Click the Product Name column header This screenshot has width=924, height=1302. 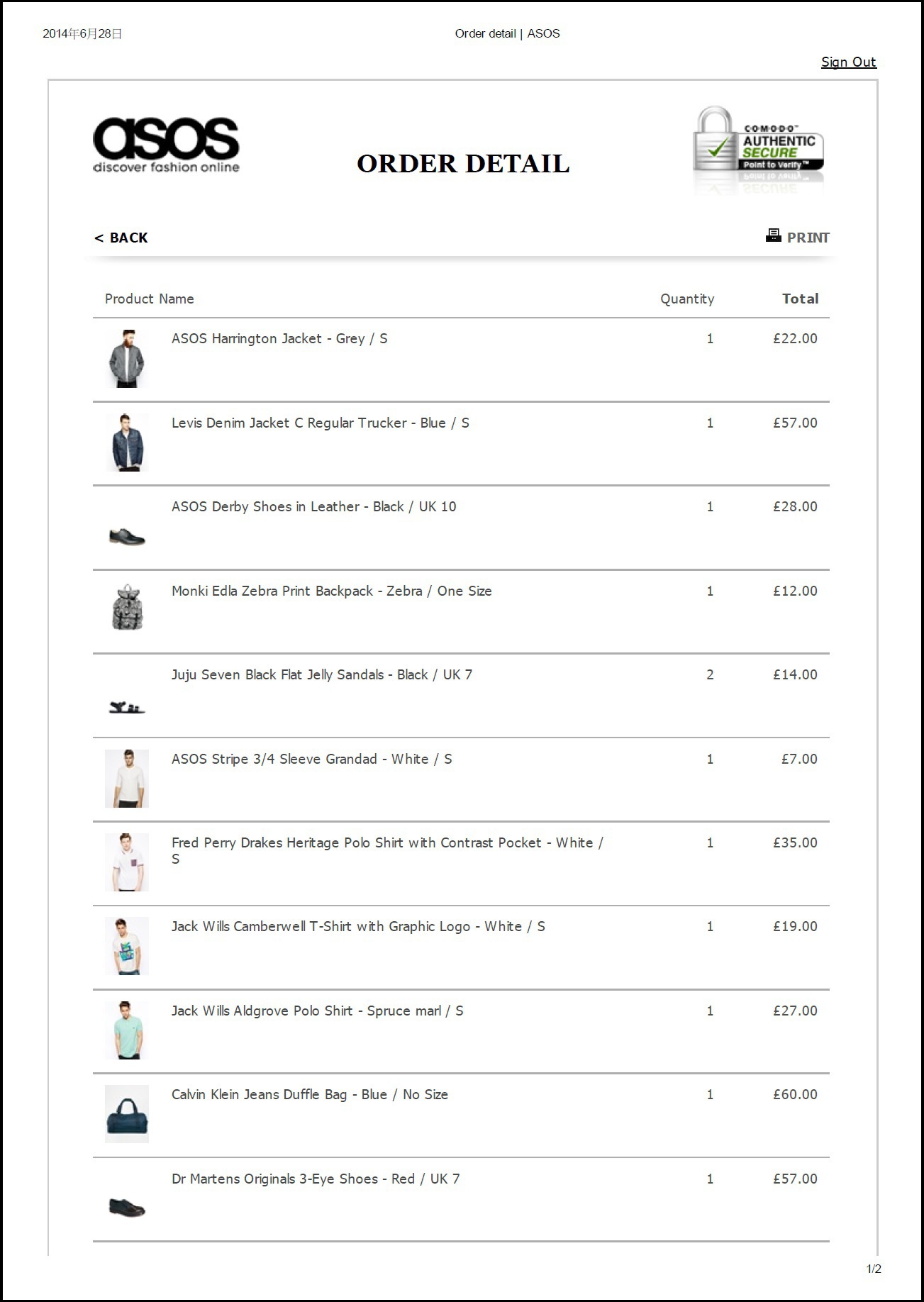(x=149, y=299)
